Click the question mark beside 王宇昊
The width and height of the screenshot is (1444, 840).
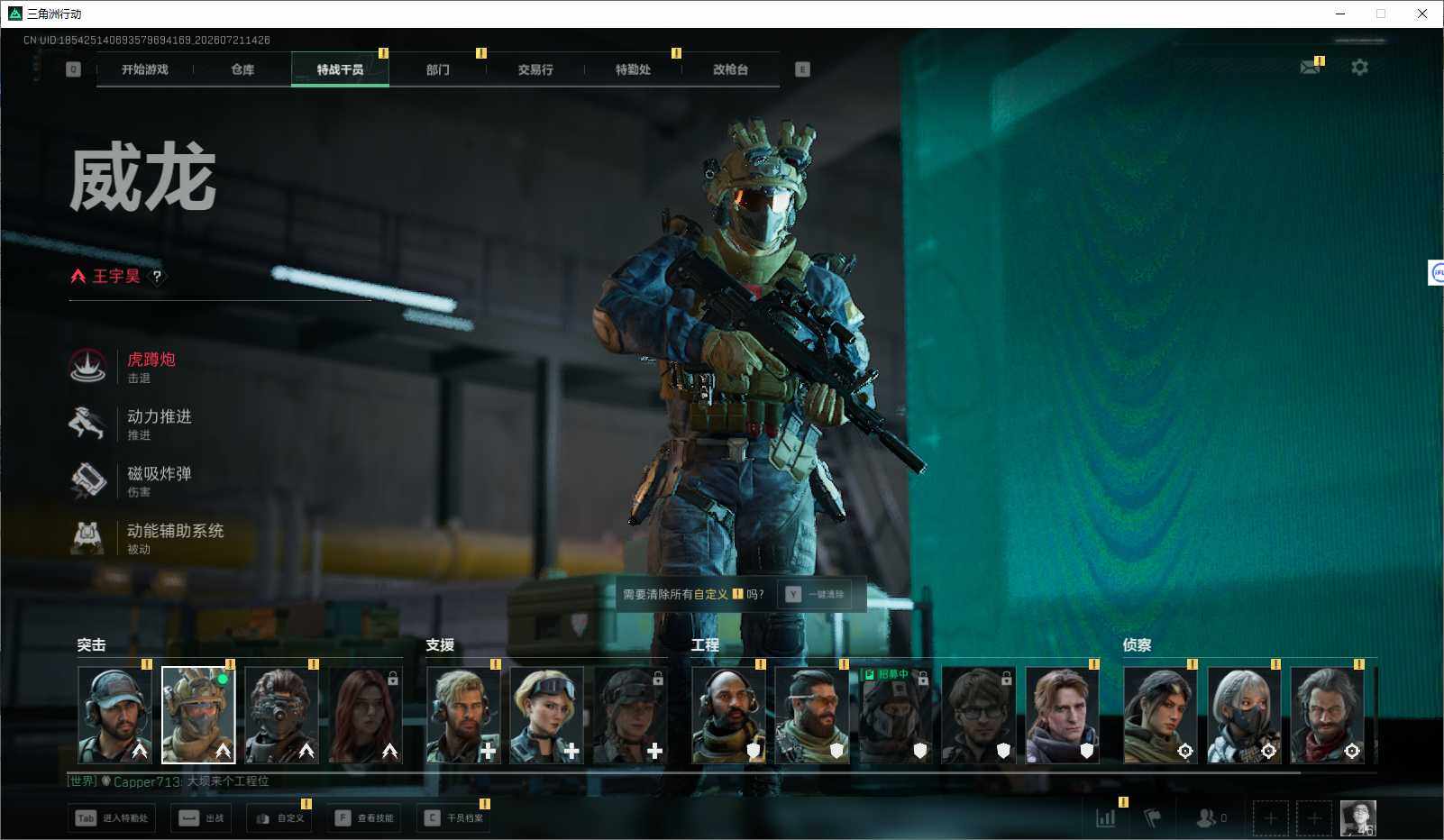[x=157, y=277]
